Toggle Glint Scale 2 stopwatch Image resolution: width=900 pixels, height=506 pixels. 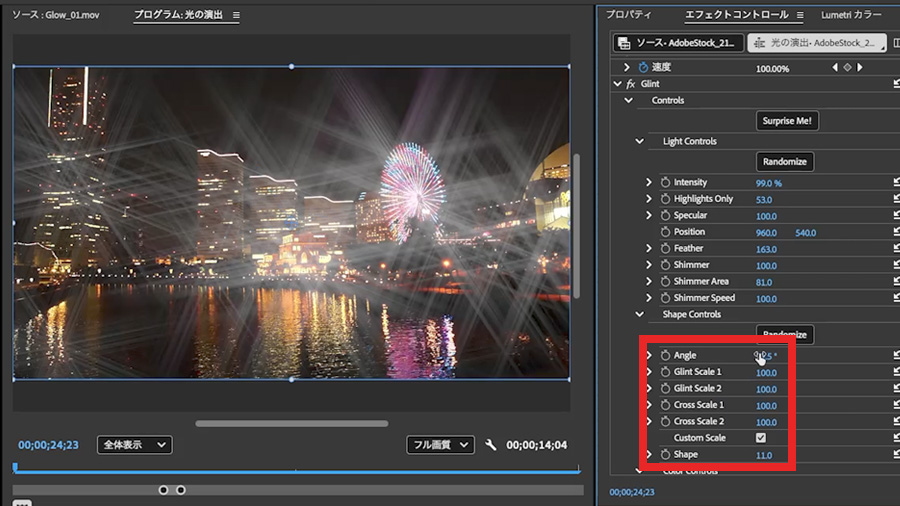(x=665, y=388)
